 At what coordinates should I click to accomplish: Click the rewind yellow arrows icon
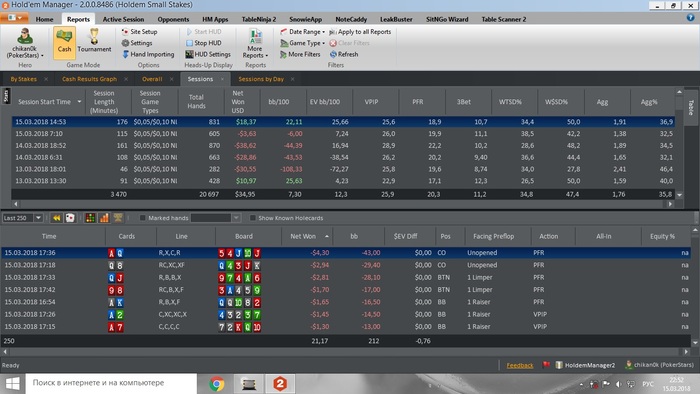56,218
